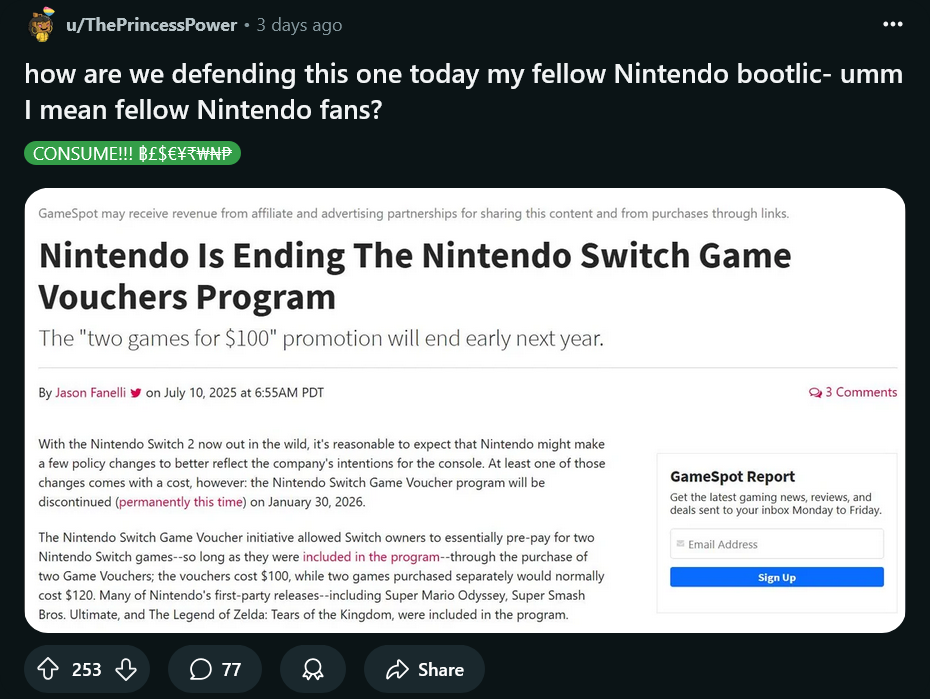This screenshot has height=699, width=930.
Task: Follow the 'permanently this time' link
Action: tap(181, 502)
